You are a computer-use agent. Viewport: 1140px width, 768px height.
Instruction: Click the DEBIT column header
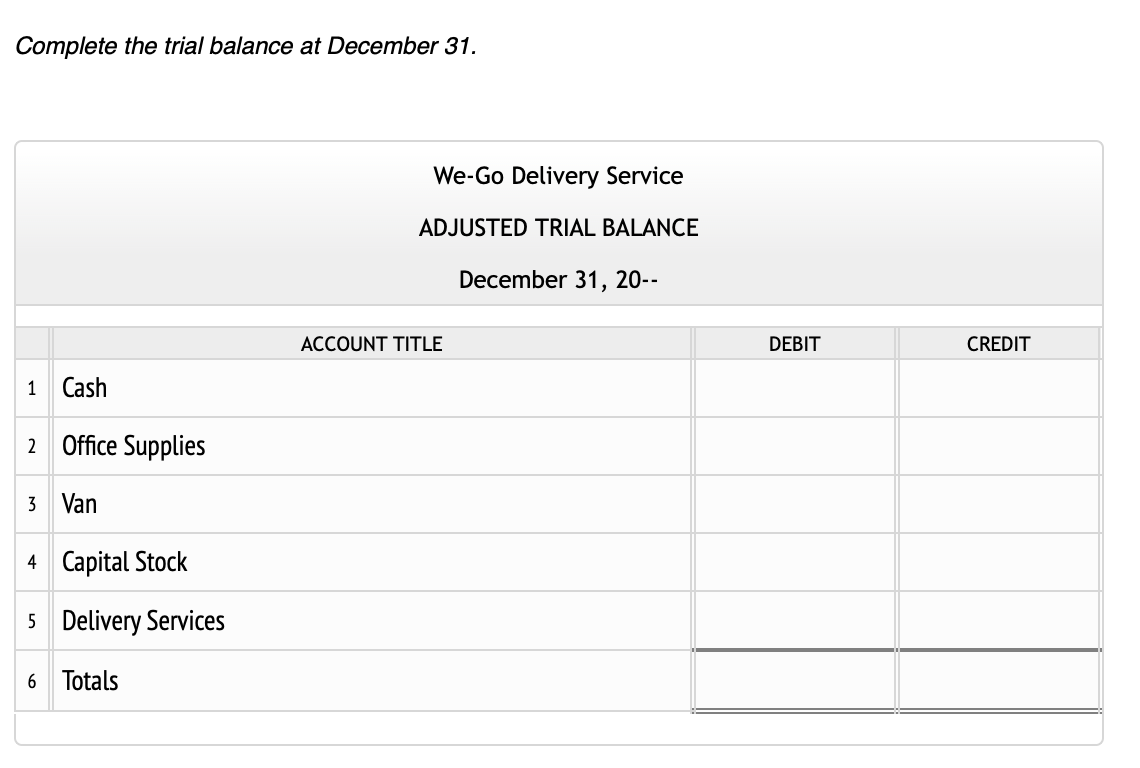[x=794, y=344]
